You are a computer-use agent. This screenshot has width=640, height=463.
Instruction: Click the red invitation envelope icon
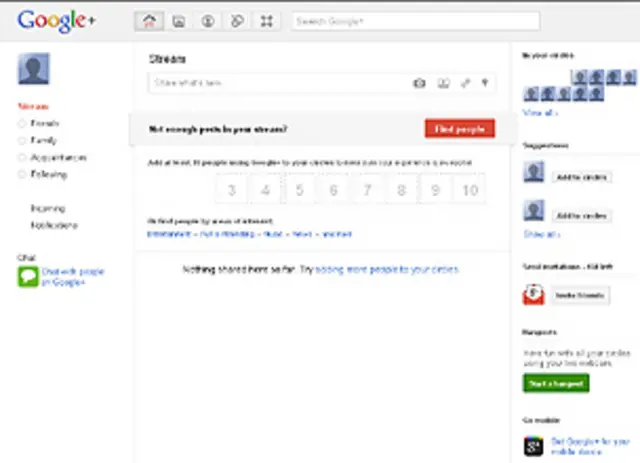534,295
